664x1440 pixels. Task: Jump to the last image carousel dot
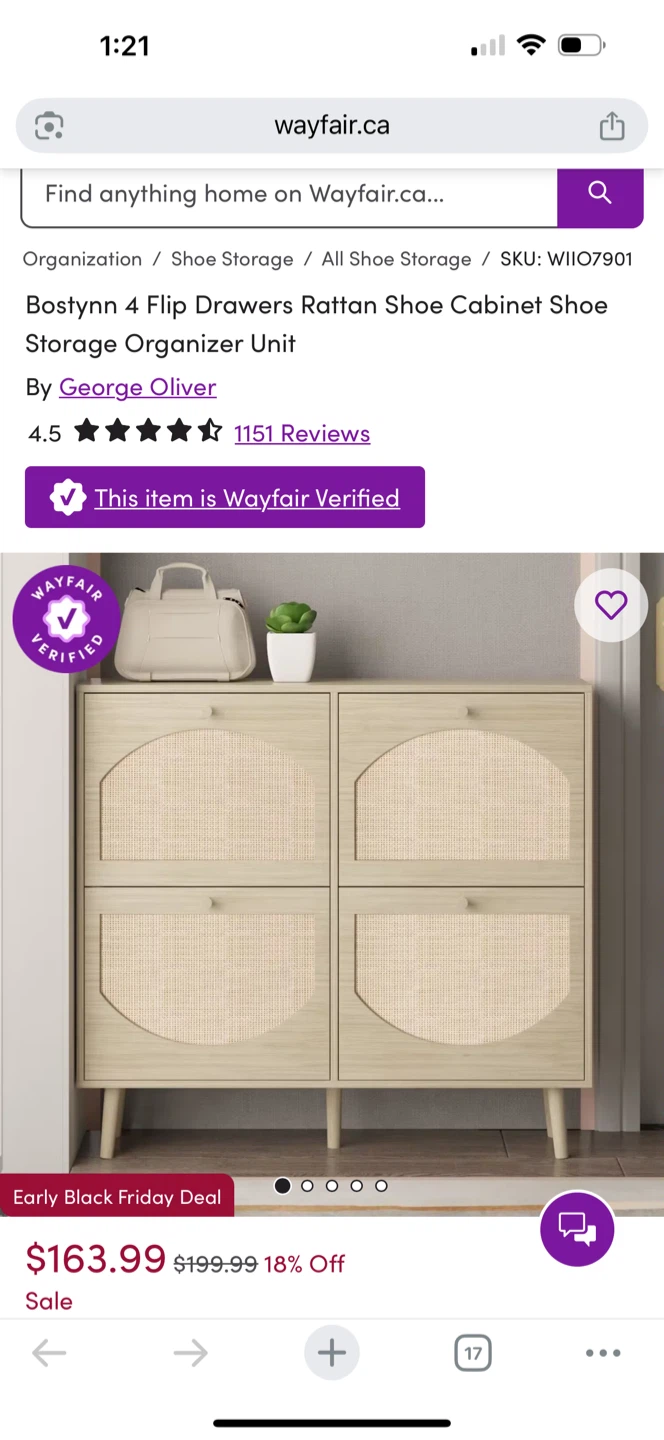(381, 1185)
